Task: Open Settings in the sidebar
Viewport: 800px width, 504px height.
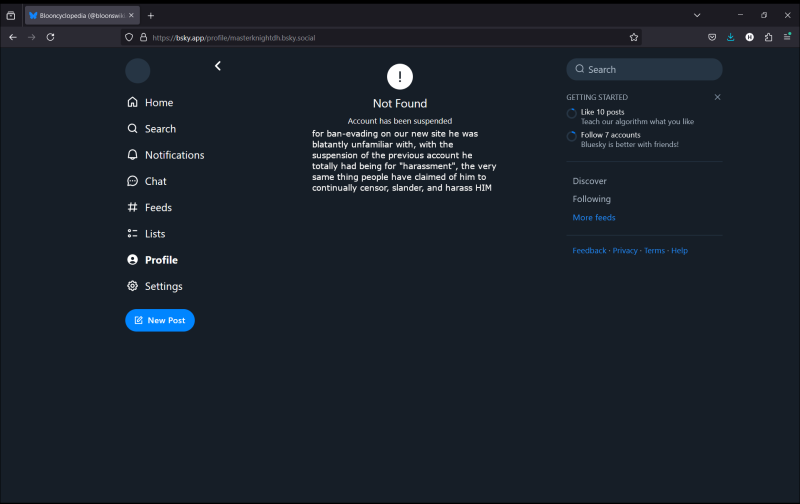Action: (155, 286)
